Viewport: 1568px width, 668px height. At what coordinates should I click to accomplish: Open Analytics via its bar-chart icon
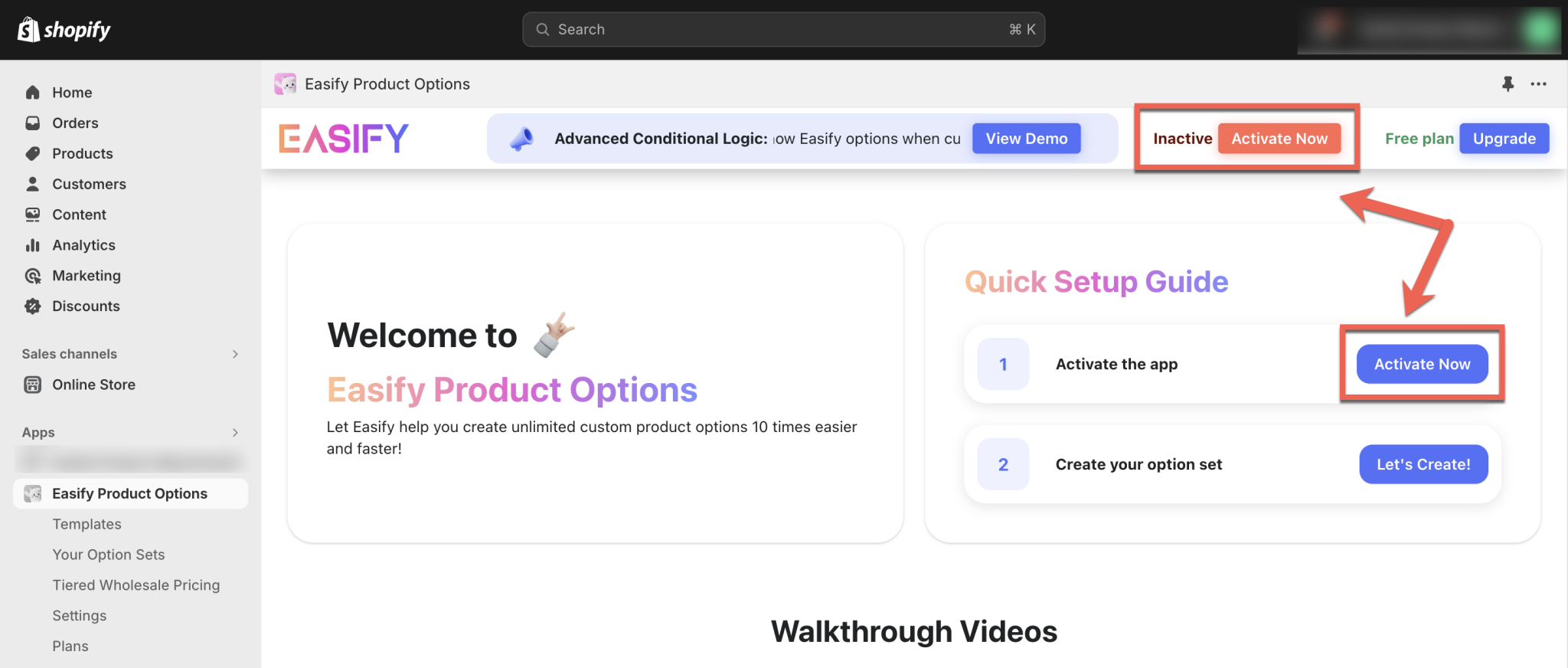[33, 245]
